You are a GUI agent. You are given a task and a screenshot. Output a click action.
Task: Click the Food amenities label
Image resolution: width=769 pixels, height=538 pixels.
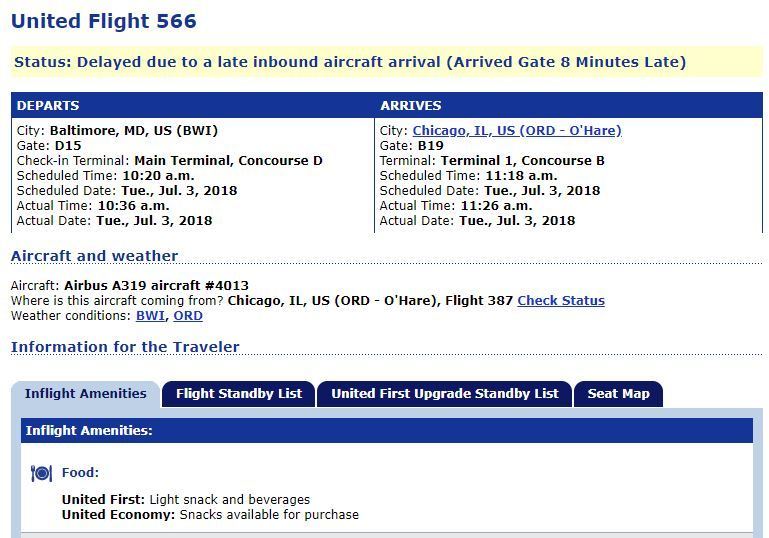(x=80, y=473)
